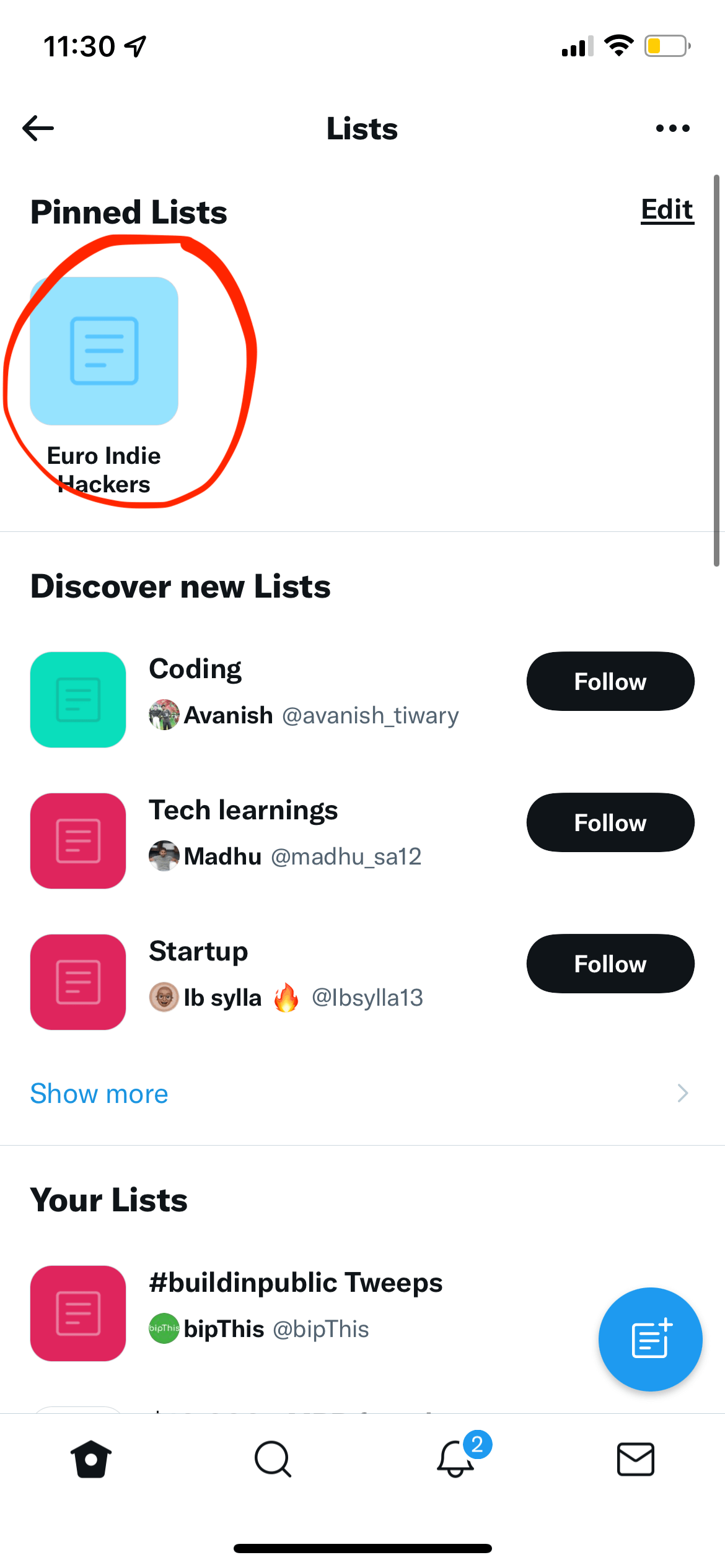
Task: Open the #buildinpublic Tweeps list
Action: pyautogui.click(x=296, y=1282)
